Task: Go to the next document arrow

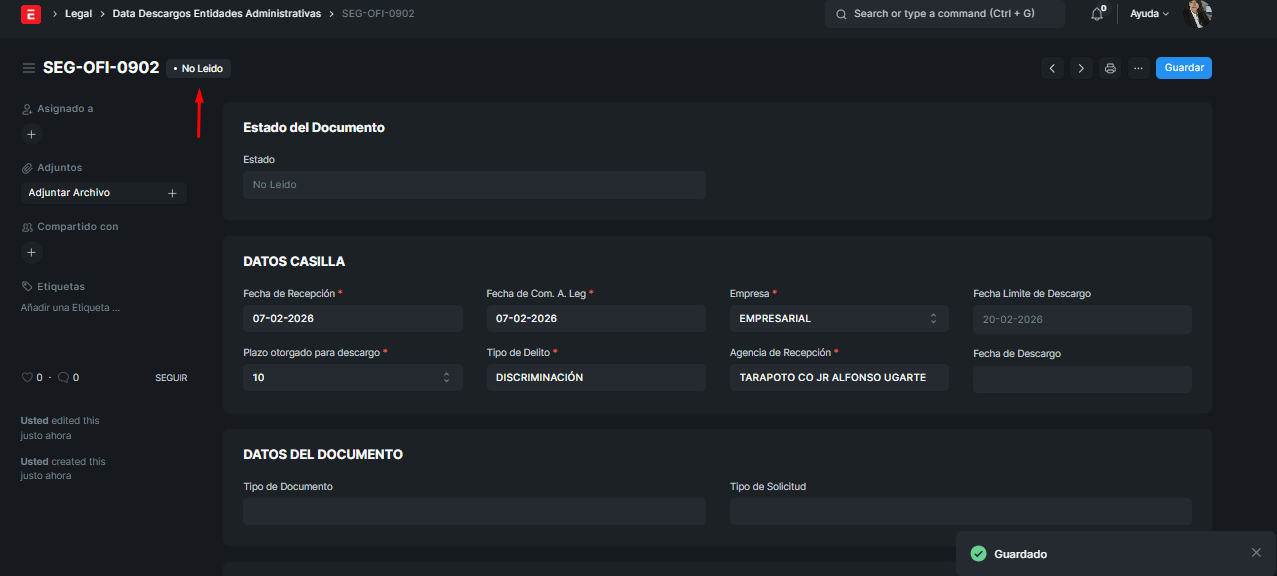Action: coord(1081,68)
